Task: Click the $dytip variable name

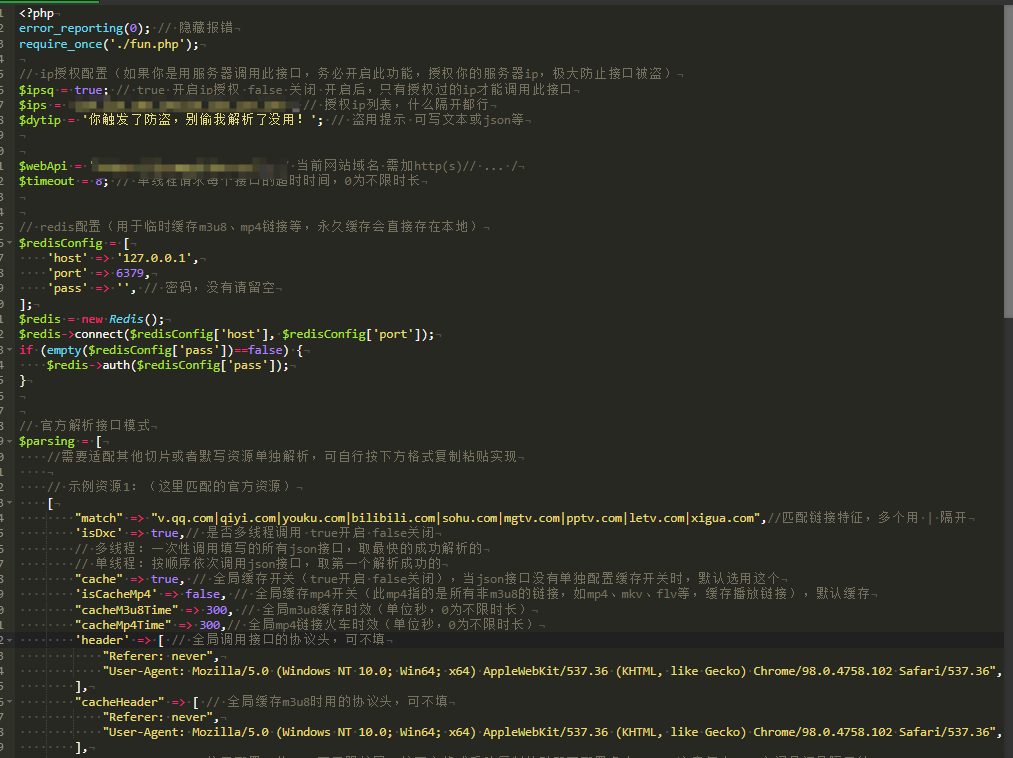Action: [x=39, y=120]
